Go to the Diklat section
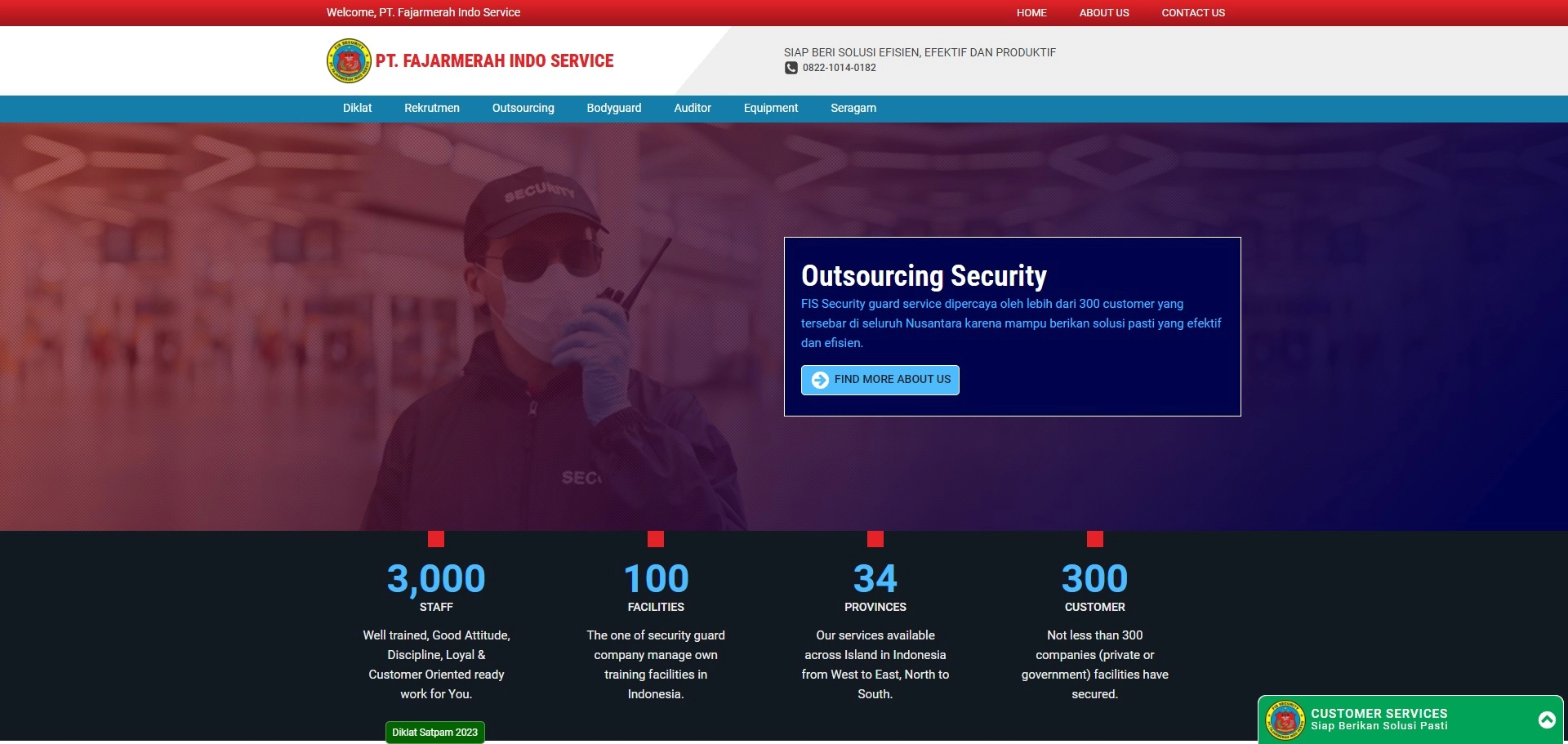 click(x=357, y=108)
